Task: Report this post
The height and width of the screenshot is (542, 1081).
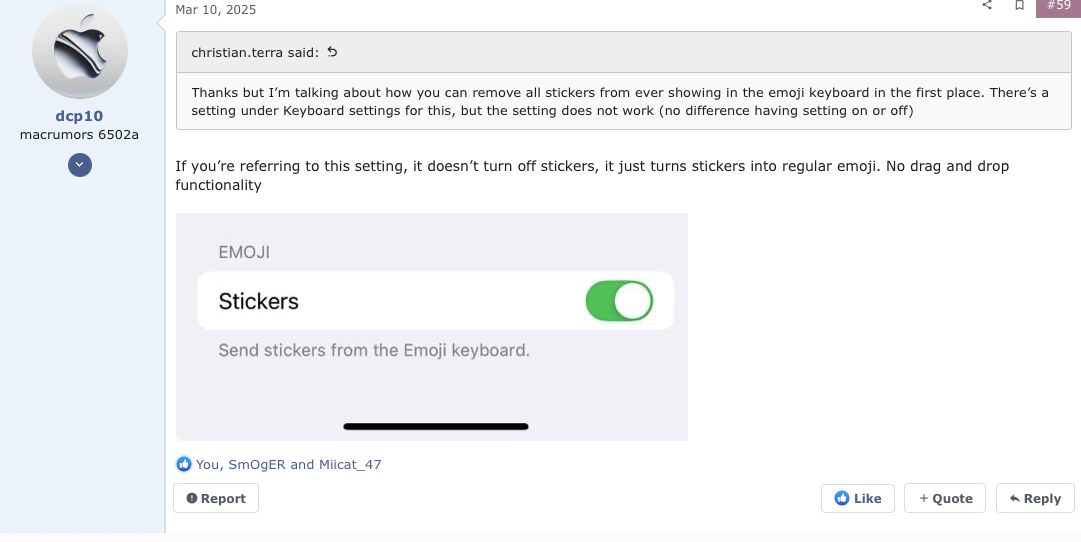Action: tap(216, 498)
